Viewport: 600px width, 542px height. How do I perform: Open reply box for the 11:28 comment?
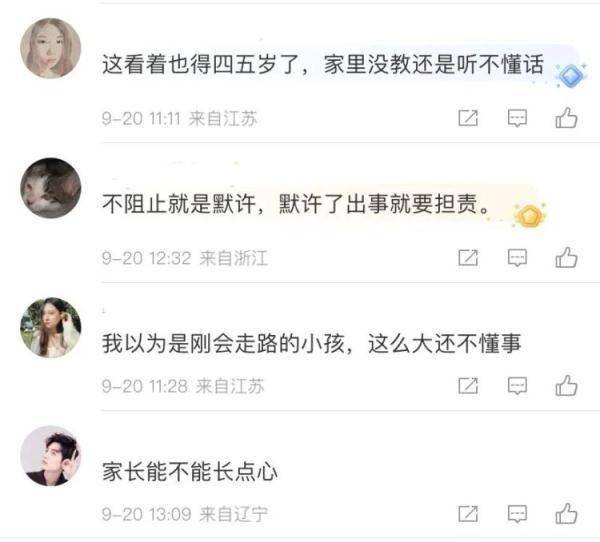[x=517, y=386]
